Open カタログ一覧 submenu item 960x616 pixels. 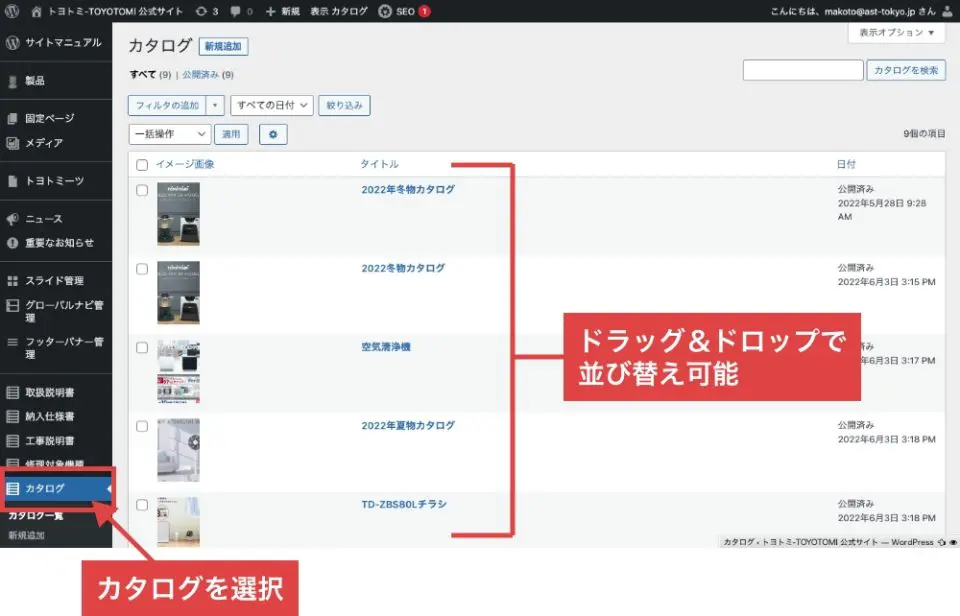tap(36, 516)
